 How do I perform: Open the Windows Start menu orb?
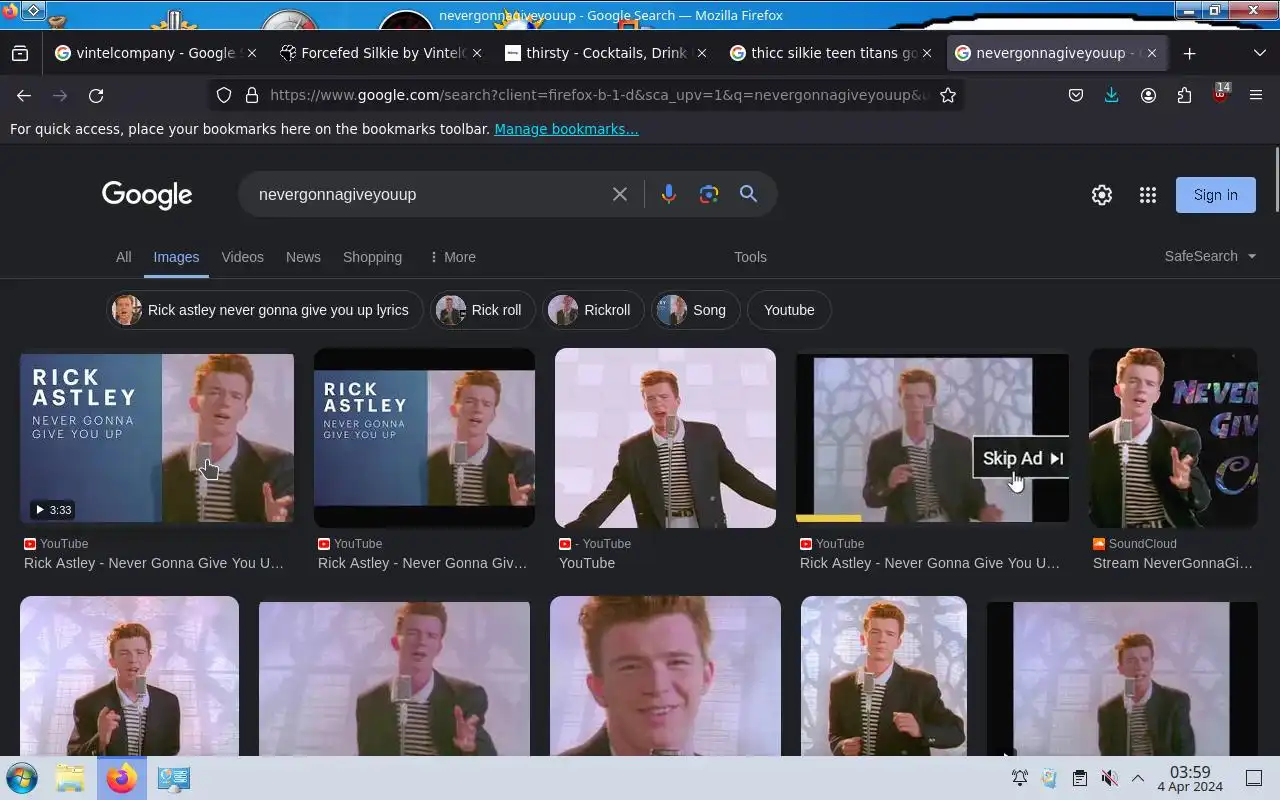tap(21, 778)
